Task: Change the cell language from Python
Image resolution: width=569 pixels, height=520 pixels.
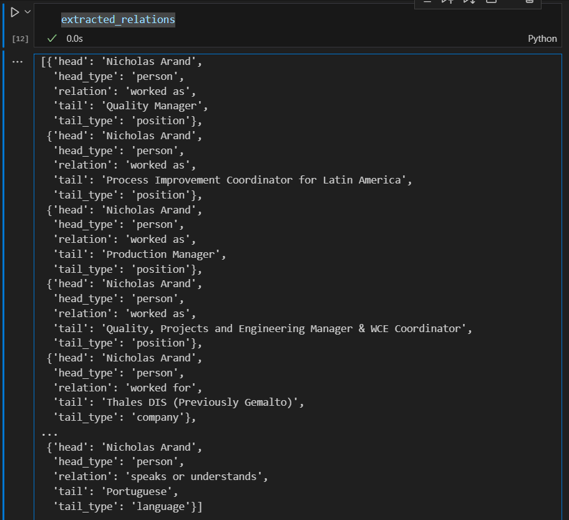Action: [542, 39]
